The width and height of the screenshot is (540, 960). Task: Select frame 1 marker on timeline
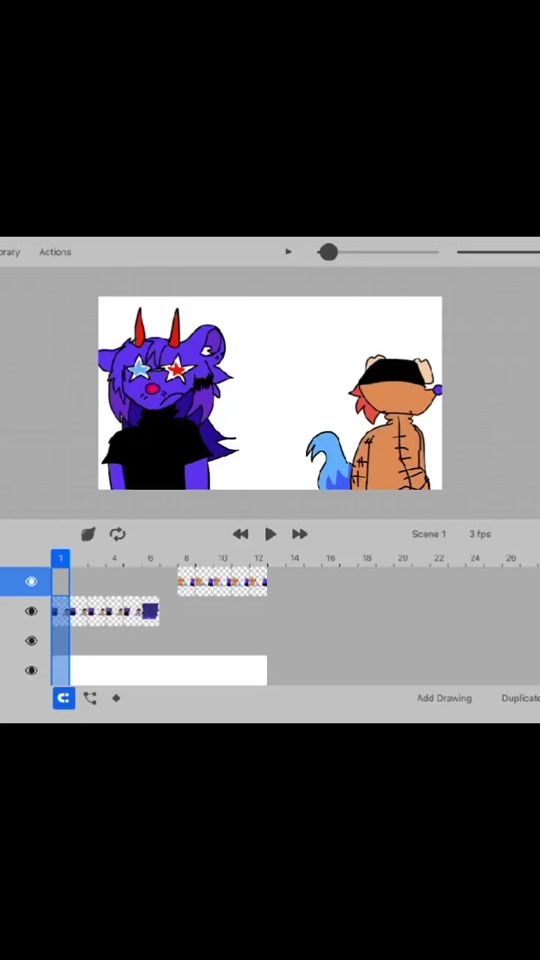60,558
